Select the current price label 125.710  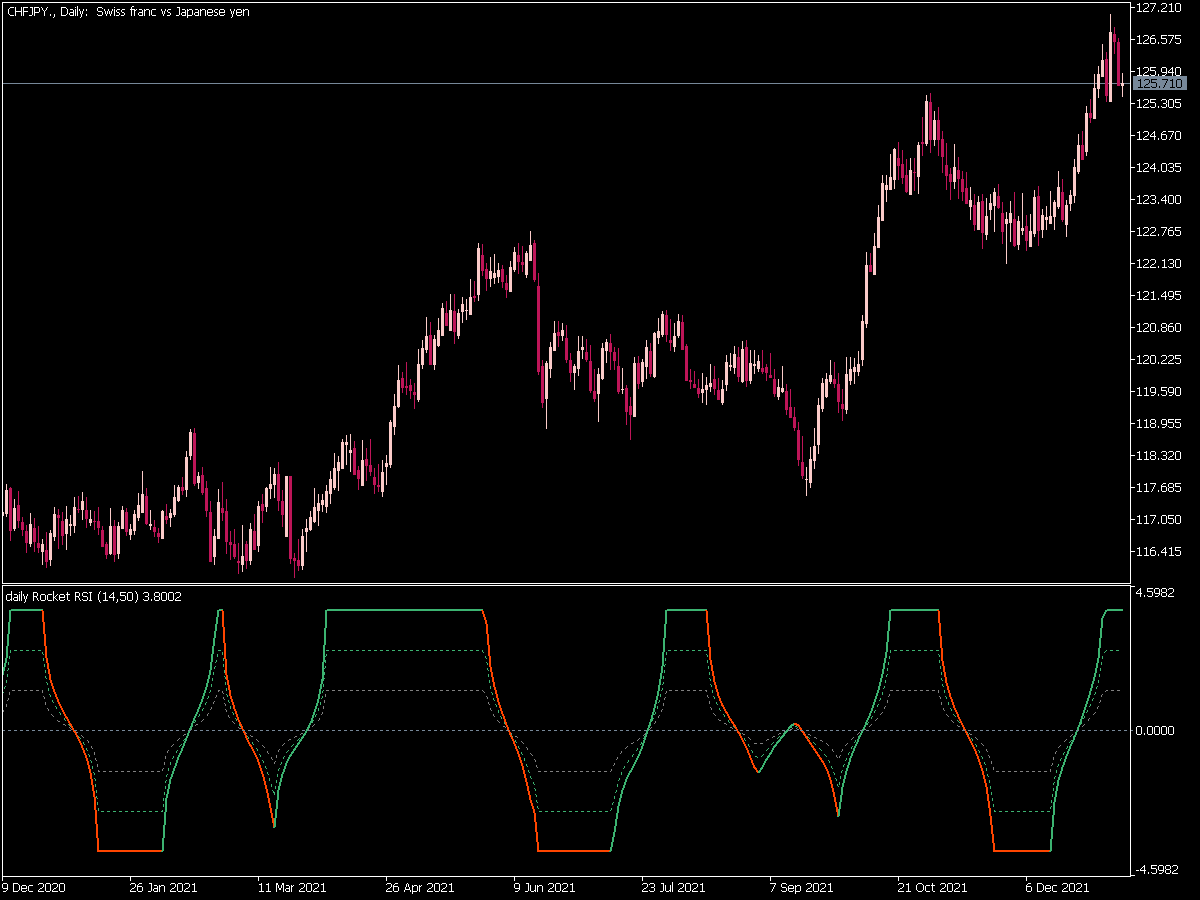click(x=1160, y=84)
